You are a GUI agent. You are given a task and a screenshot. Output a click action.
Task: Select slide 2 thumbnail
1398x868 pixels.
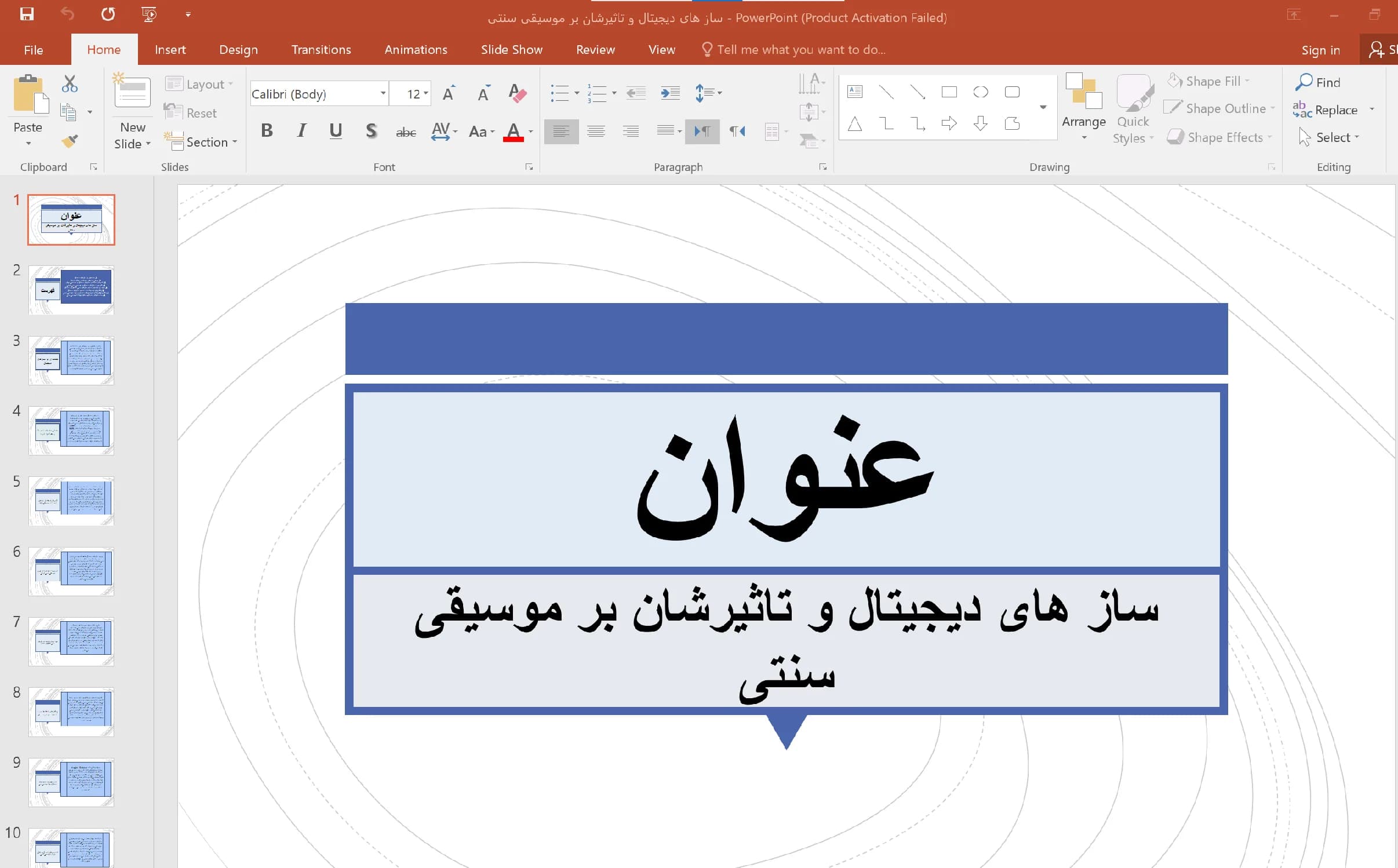coord(71,290)
